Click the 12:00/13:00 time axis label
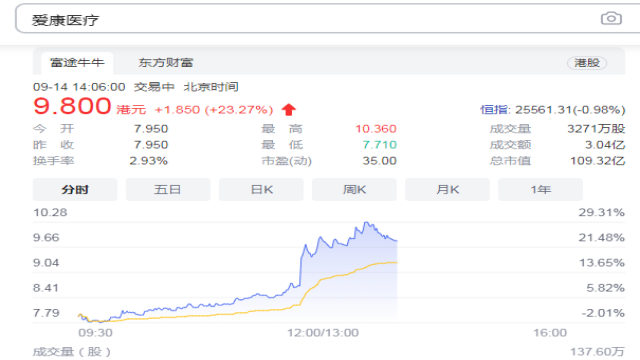Screen dimensions: 640x360 [x=323, y=333]
